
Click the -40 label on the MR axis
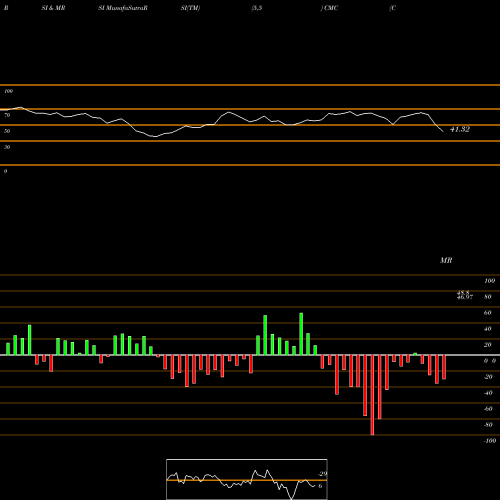click(488, 393)
